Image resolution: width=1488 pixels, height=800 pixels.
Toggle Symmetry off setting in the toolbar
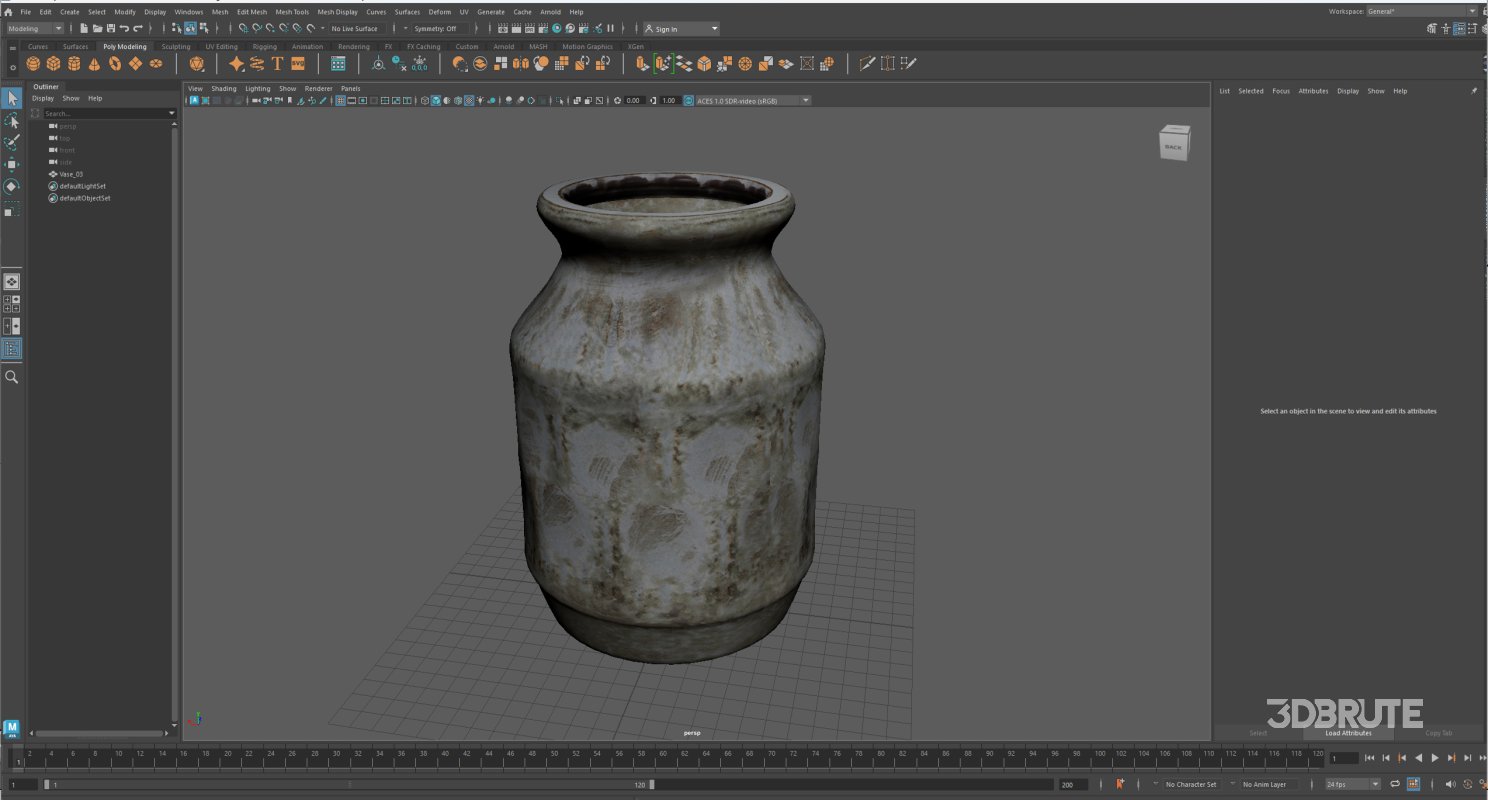coord(437,28)
